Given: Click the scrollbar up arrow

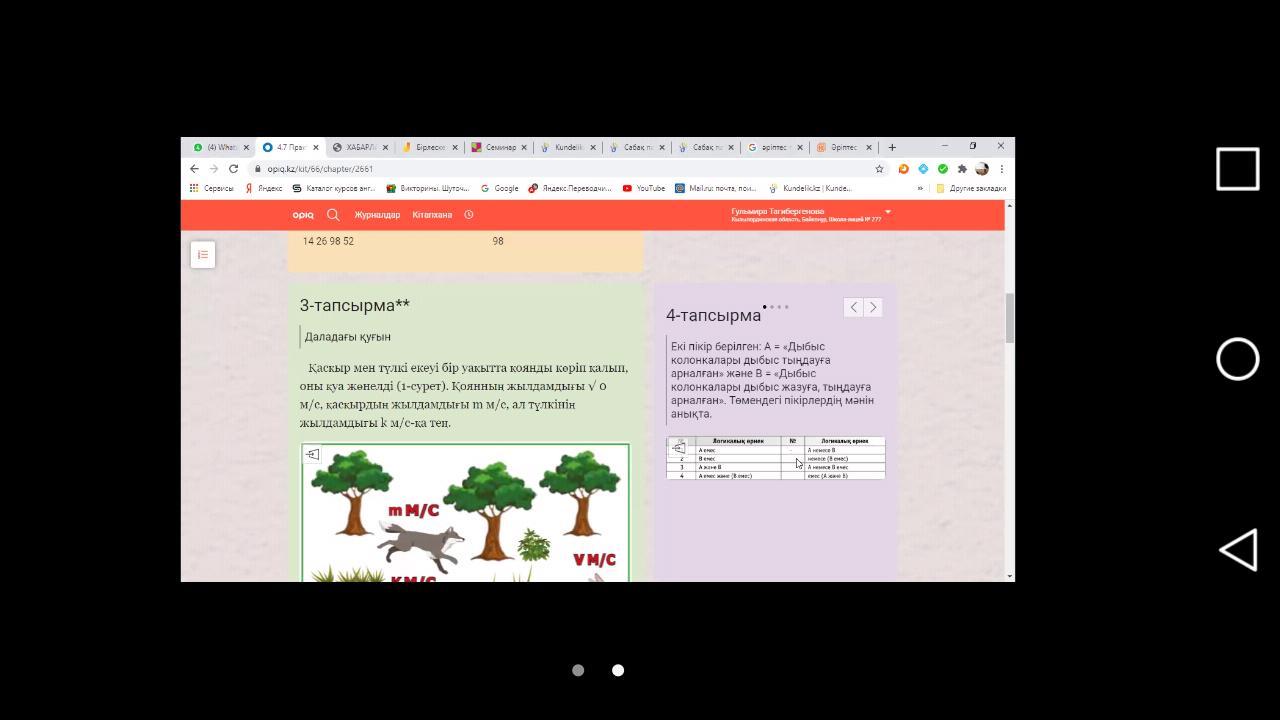Looking at the screenshot, I should [1009, 205].
